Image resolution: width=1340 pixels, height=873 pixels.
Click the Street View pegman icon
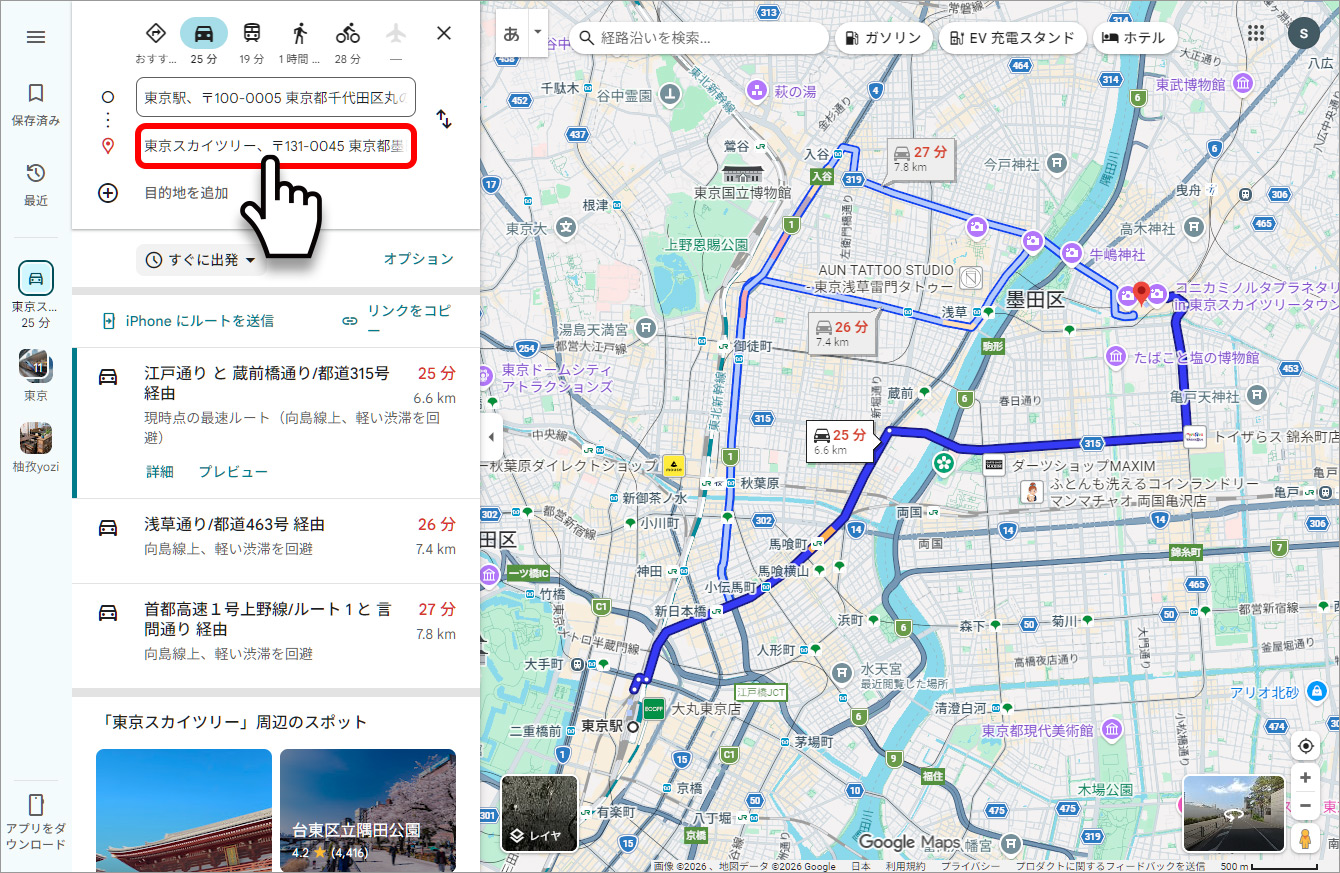[1304, 838]
